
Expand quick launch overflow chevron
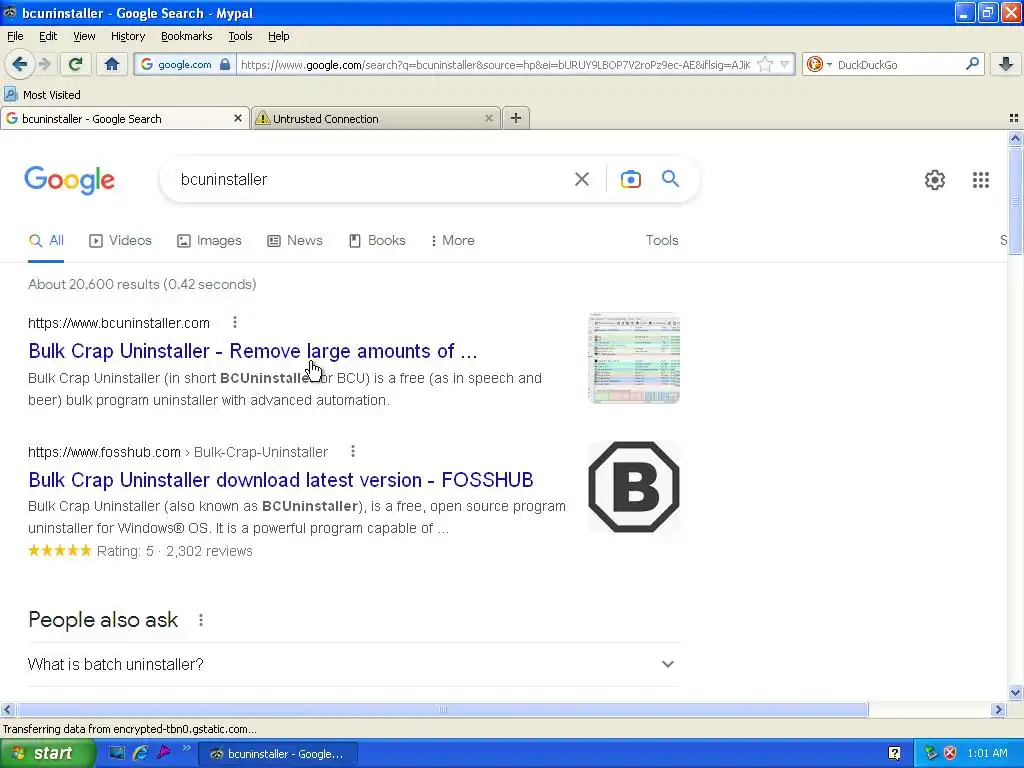[x=187, y=748]
